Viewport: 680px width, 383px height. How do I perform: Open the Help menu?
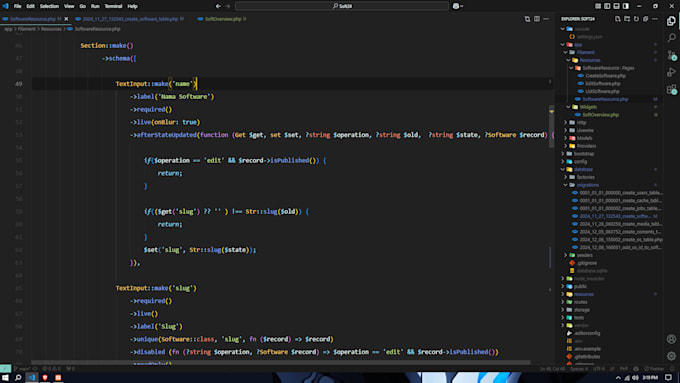click(x=133, y=6)
